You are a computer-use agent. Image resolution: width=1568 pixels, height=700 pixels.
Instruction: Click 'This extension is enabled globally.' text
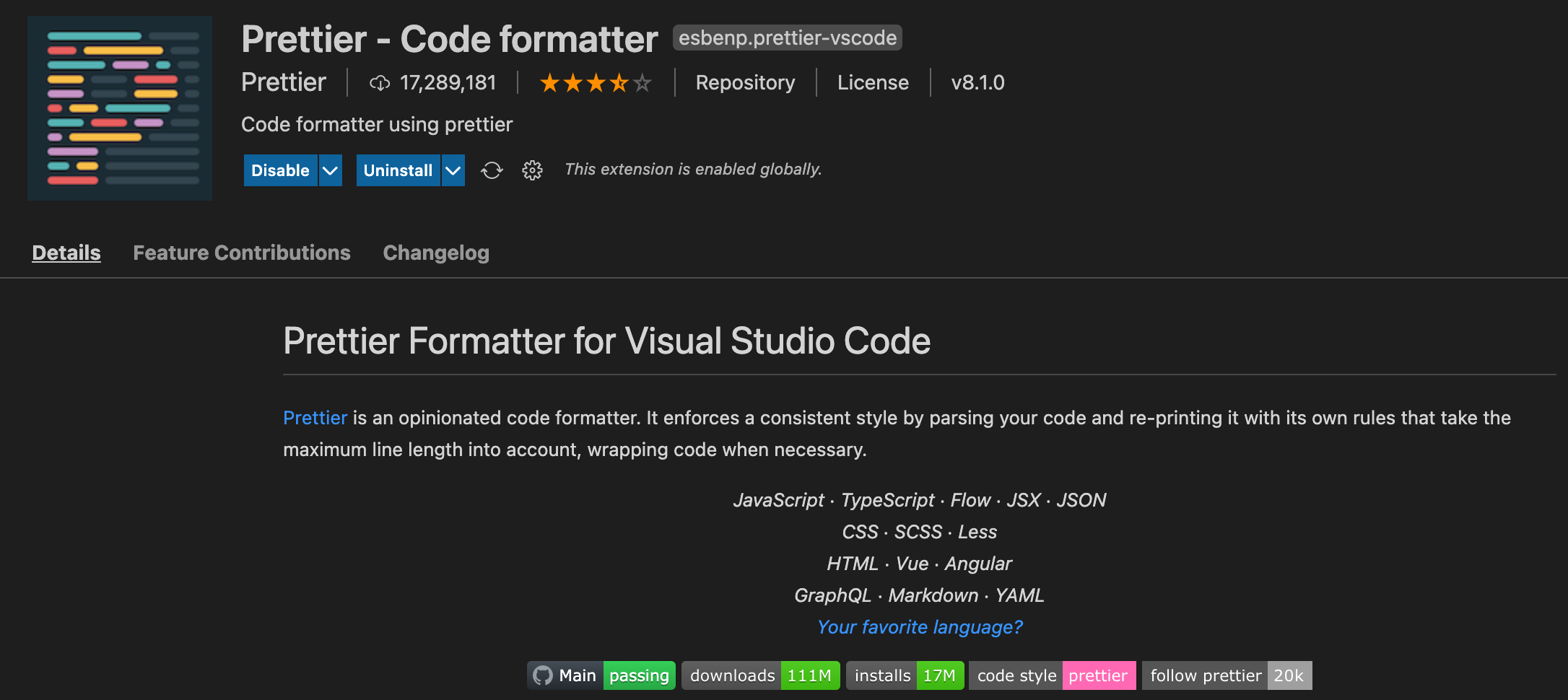pyautogui.click(x=693, y=170)
